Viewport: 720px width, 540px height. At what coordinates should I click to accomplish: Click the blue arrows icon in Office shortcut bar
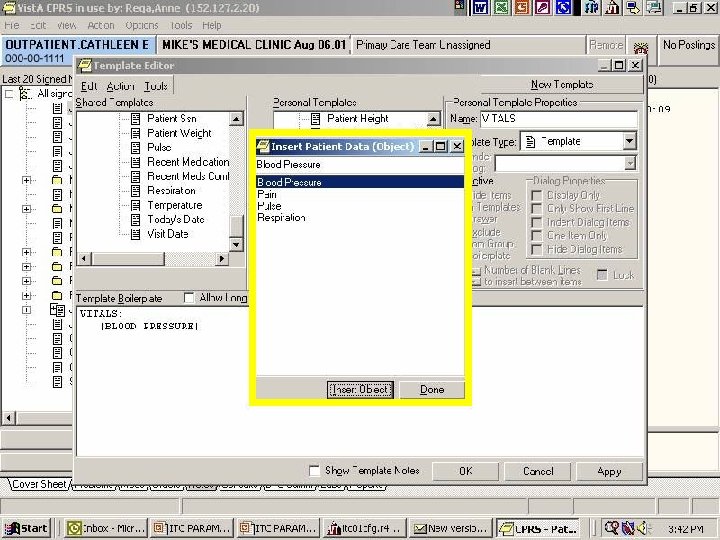coord(563,8)
